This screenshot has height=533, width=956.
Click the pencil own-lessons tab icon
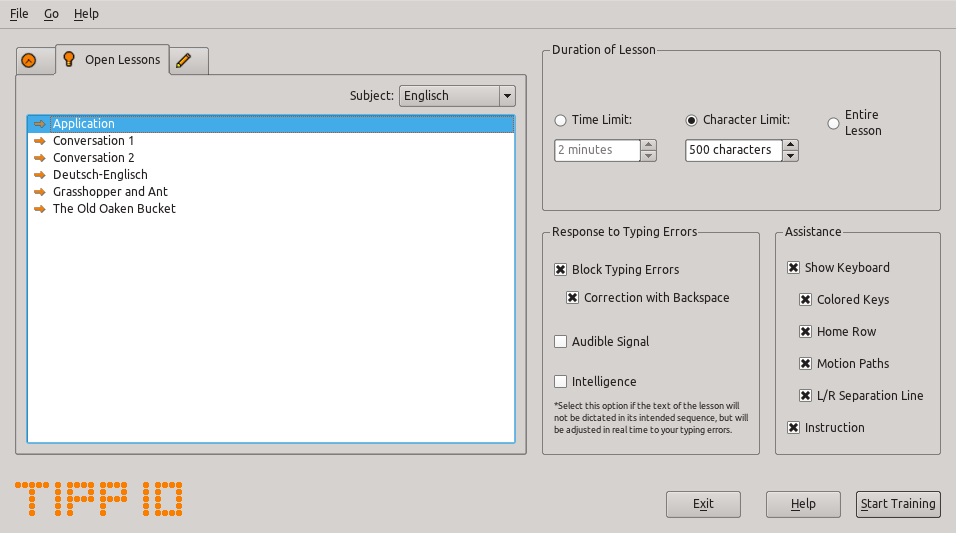[x=183, y=61]
